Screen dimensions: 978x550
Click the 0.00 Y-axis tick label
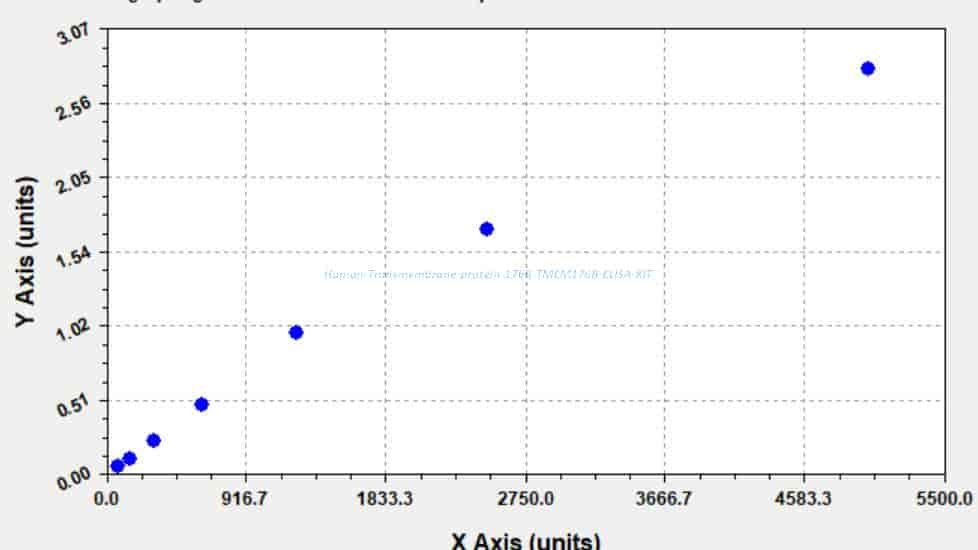73,478
